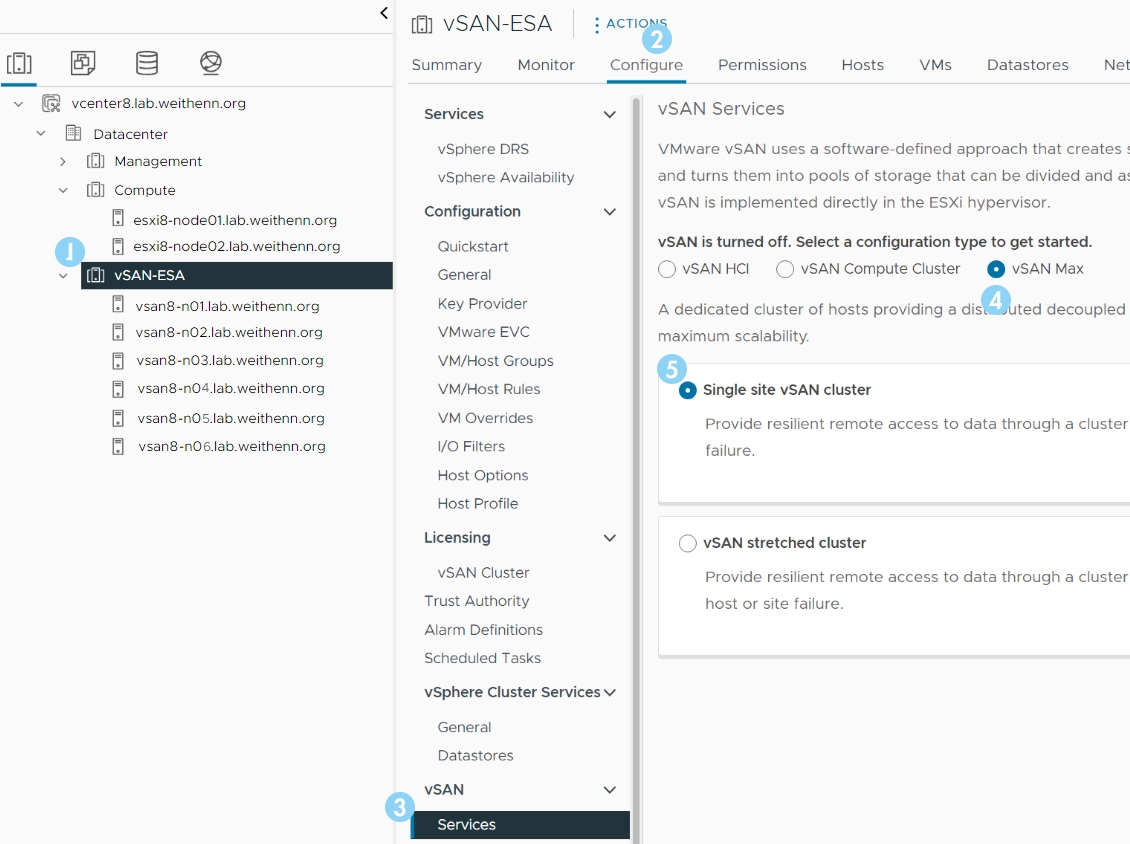Click the host icon for vsan8-n05
1130x844 pixels.
(118, 418)
